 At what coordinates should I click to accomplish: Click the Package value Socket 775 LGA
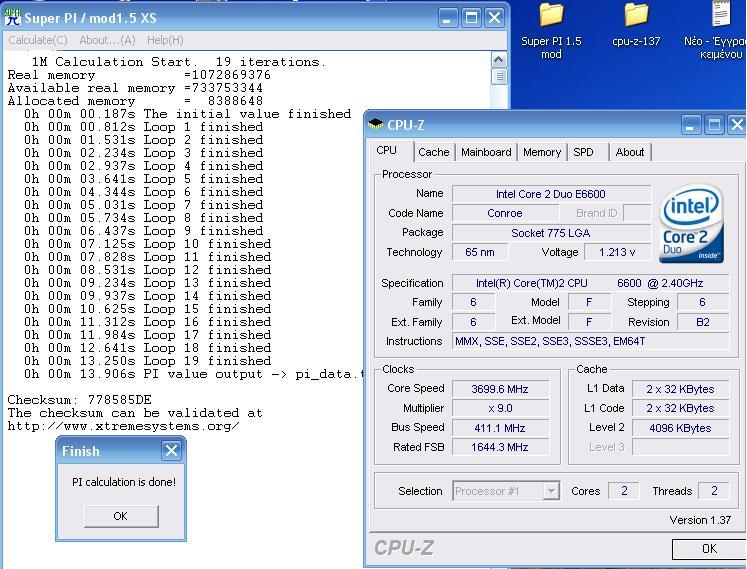[x=551, y=233]
